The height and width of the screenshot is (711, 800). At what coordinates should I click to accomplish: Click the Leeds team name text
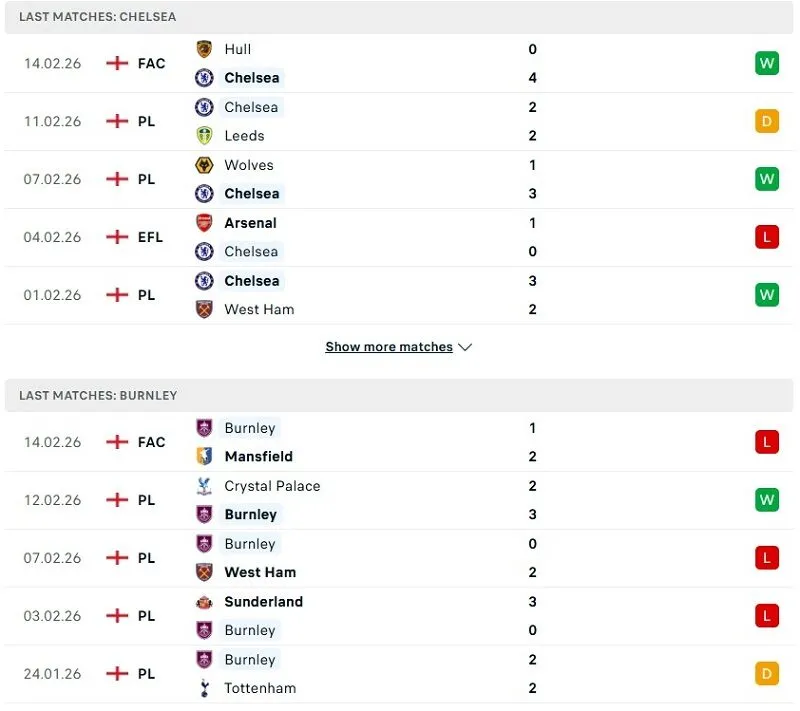244,135
